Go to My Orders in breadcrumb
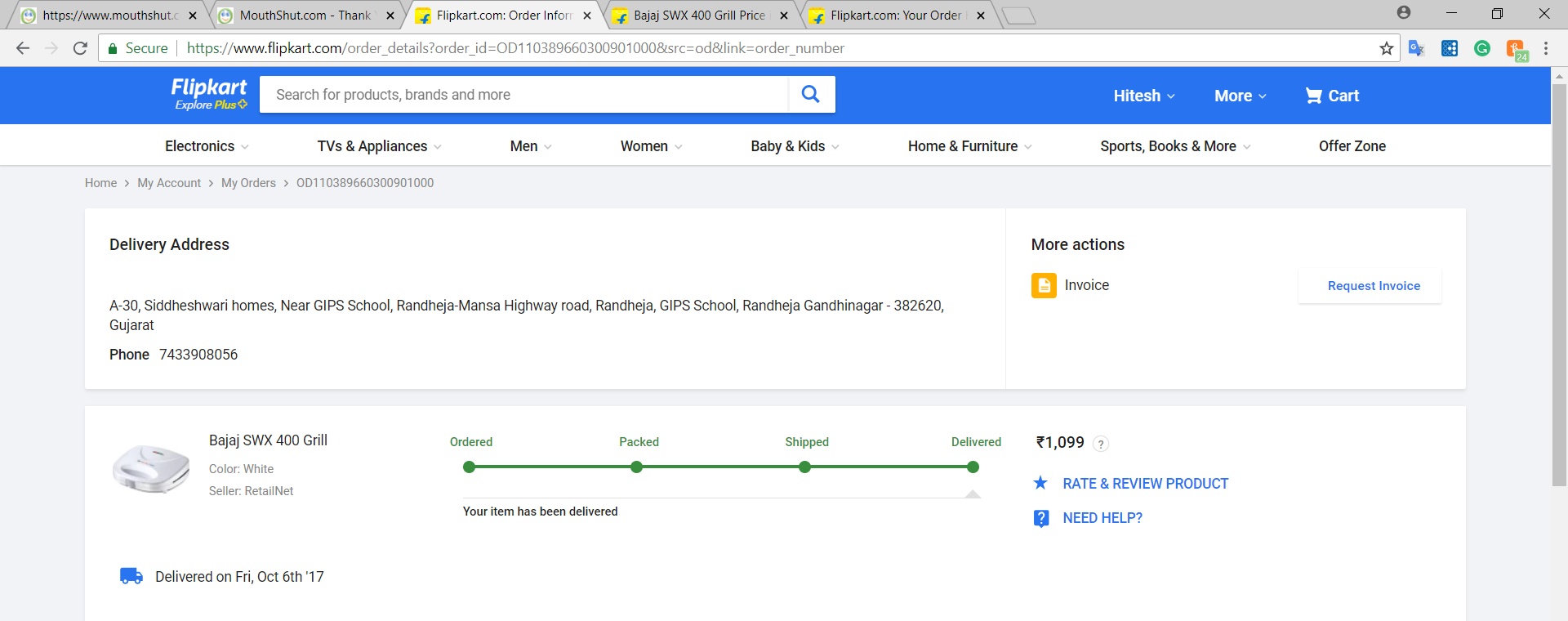Image resolution: width=1568 pixels, height=621 pixels. (248, 183)
